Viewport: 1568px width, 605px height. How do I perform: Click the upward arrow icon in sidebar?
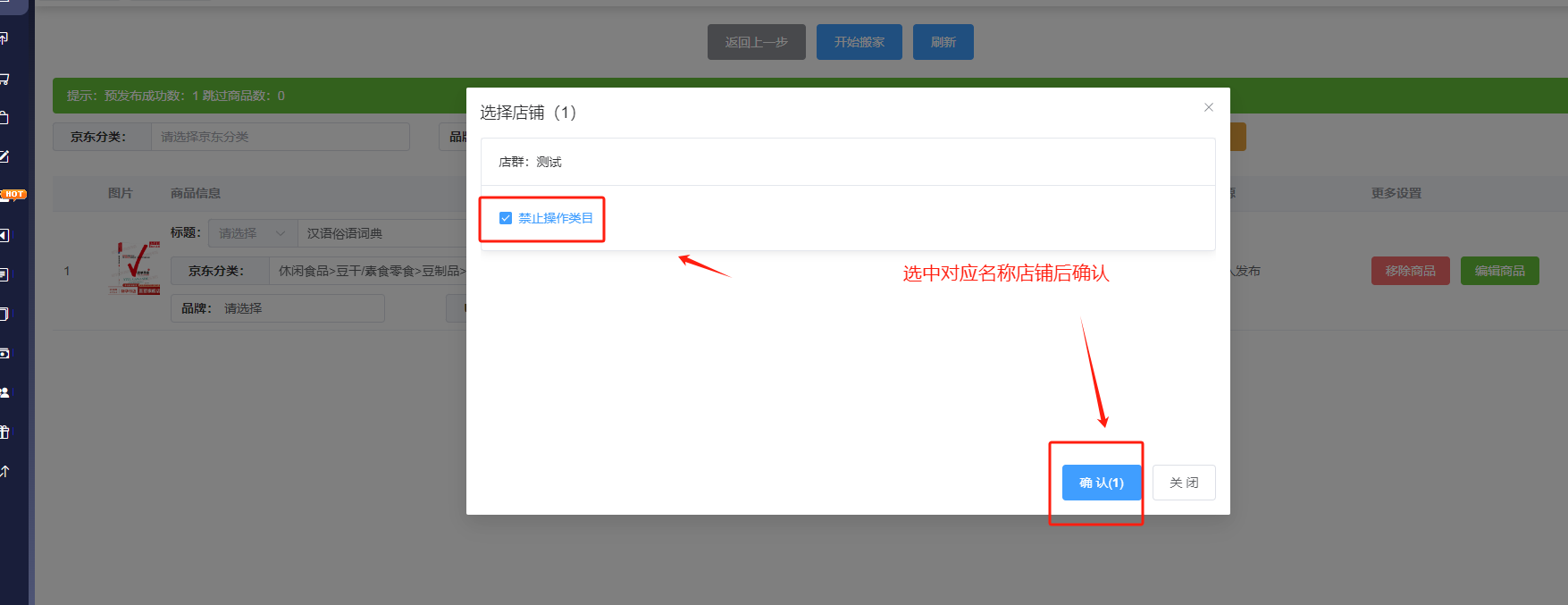pos(4,471)
